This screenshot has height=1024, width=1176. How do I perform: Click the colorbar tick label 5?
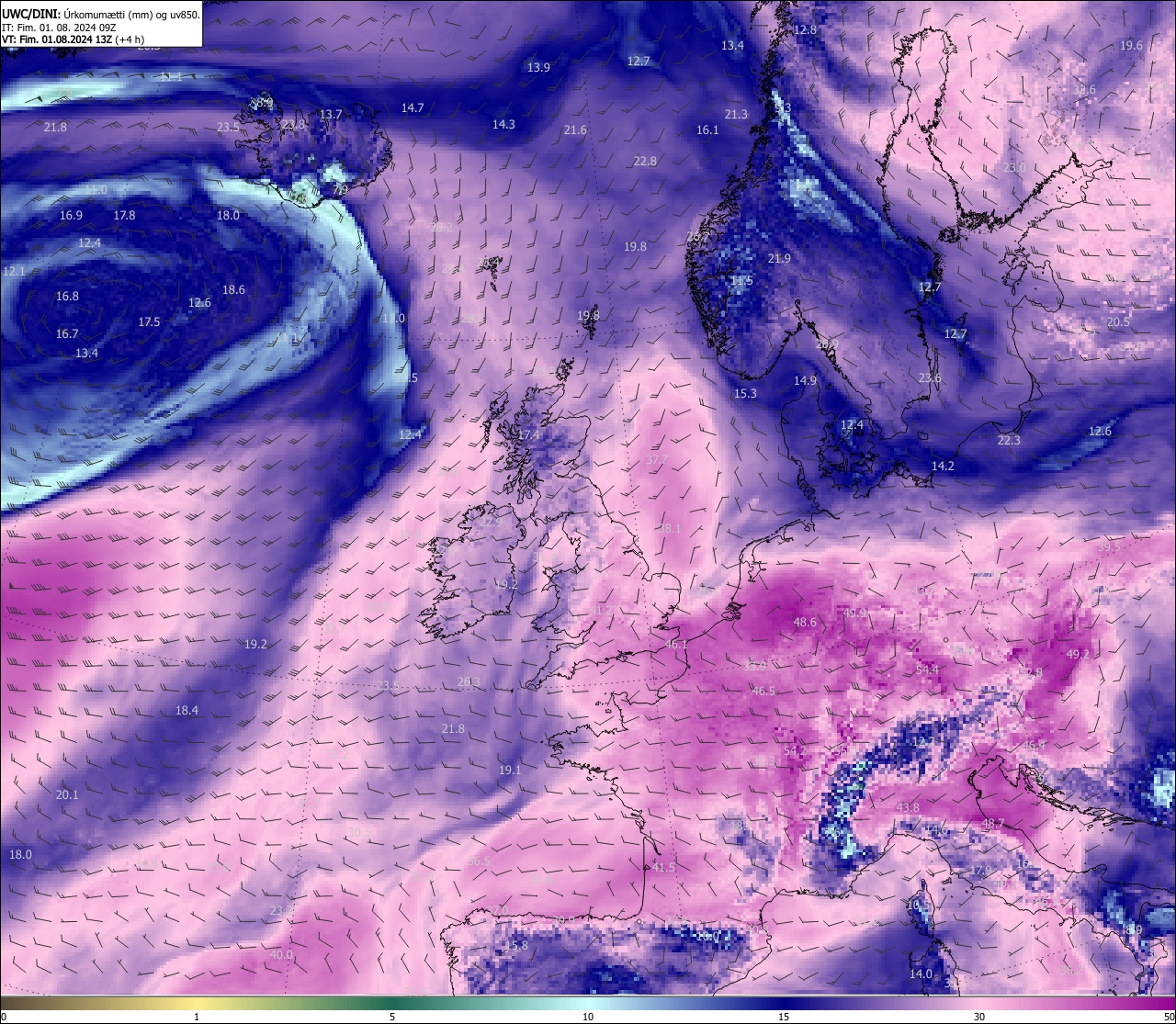click(x=392, y=1017)
